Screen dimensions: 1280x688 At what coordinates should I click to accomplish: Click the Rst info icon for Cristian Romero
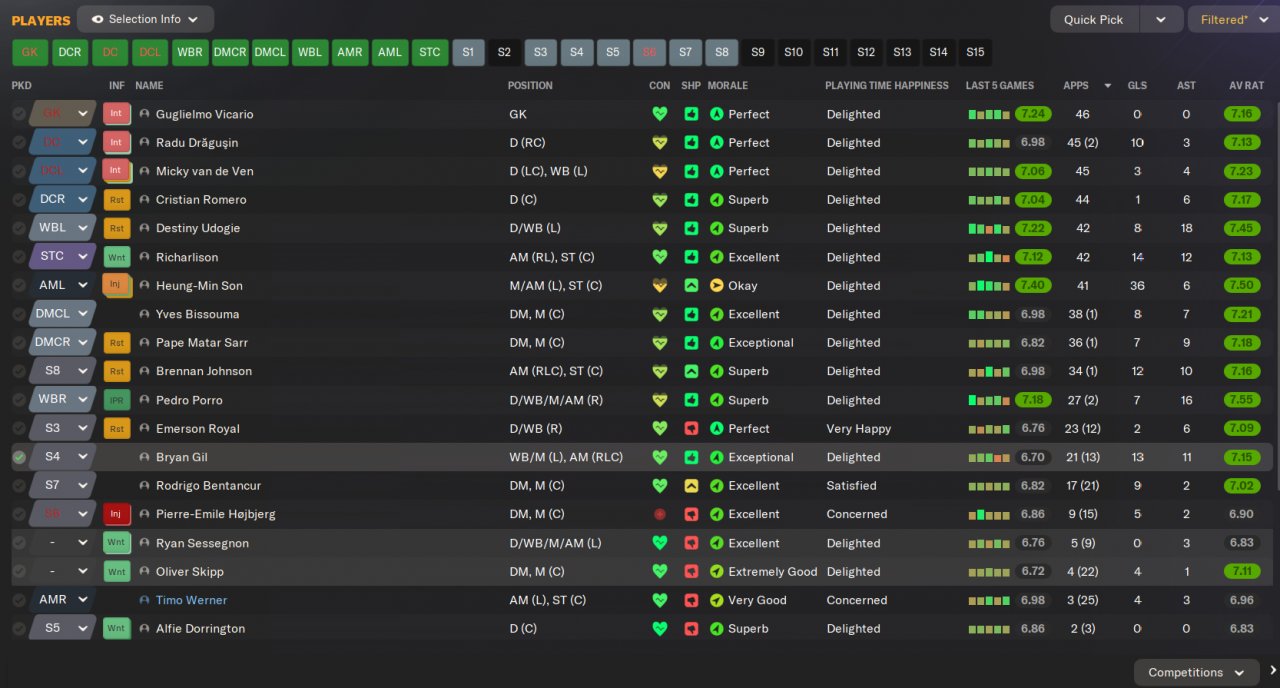click(116, 200)
